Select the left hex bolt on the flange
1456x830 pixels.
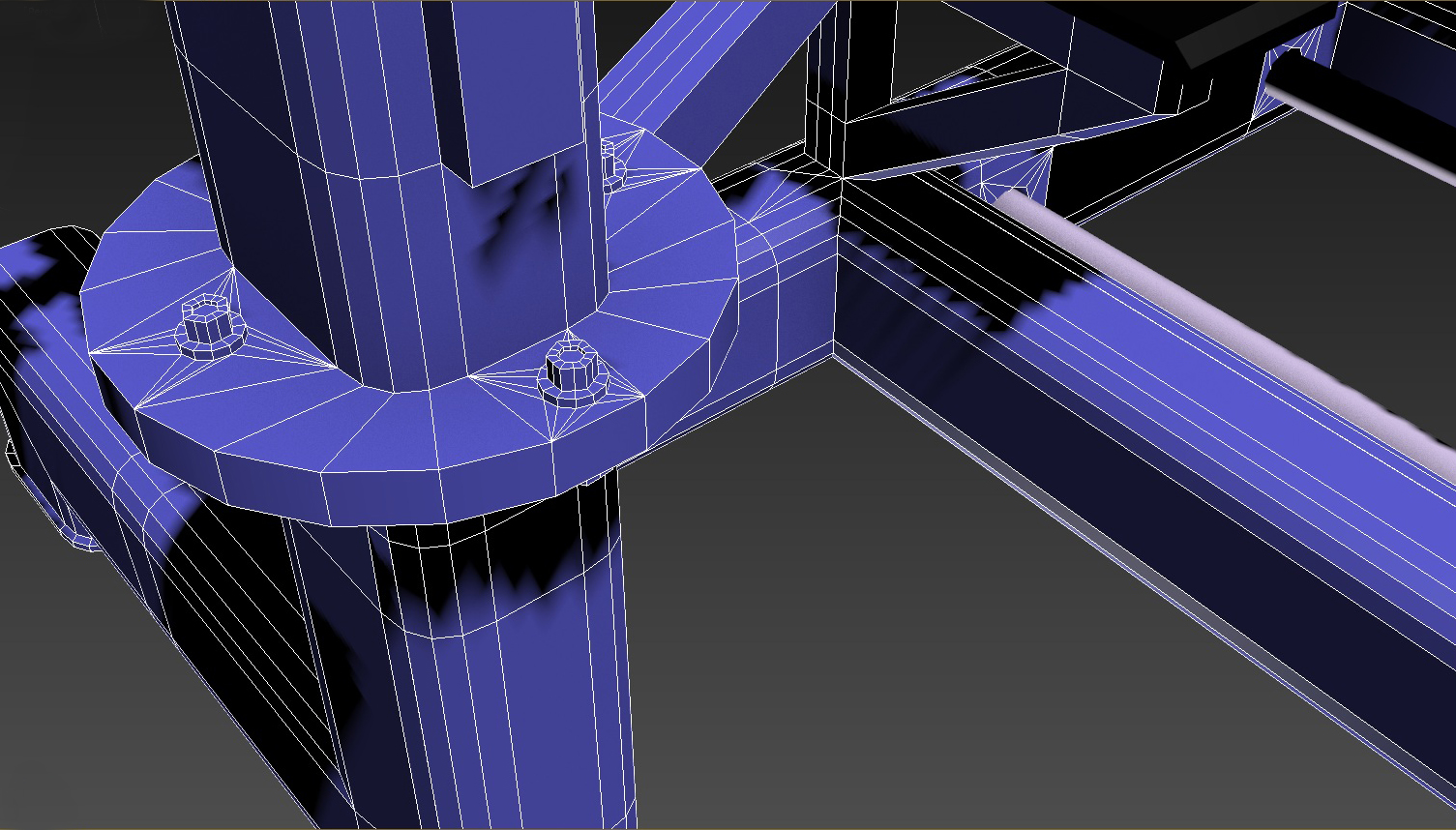point(207,329)
